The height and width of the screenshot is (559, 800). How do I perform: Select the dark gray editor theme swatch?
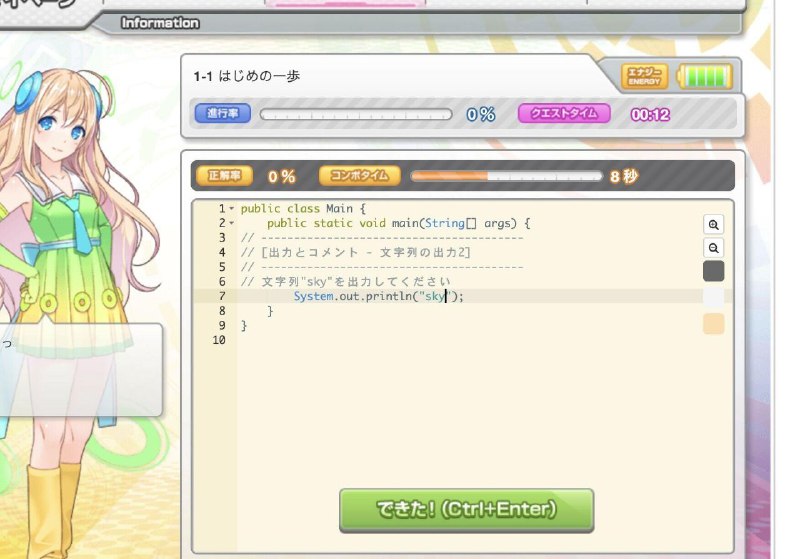click(713, 271)
